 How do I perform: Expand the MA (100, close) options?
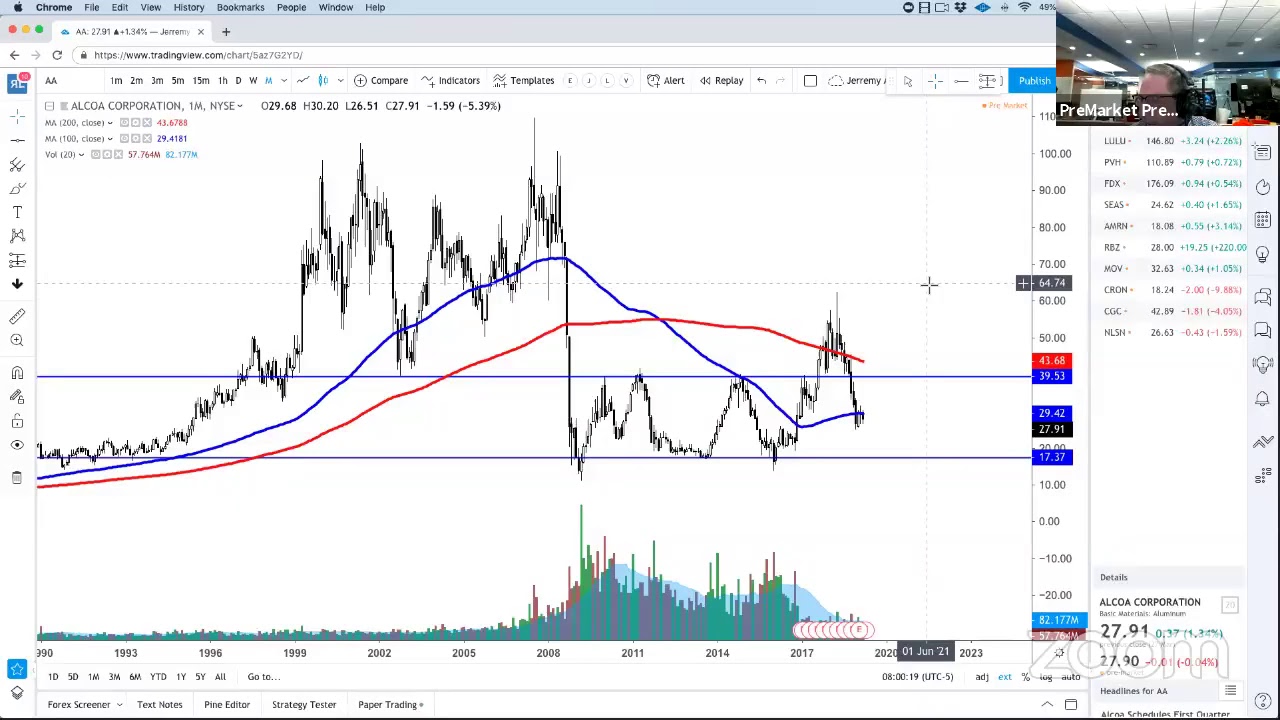point(110,139)
